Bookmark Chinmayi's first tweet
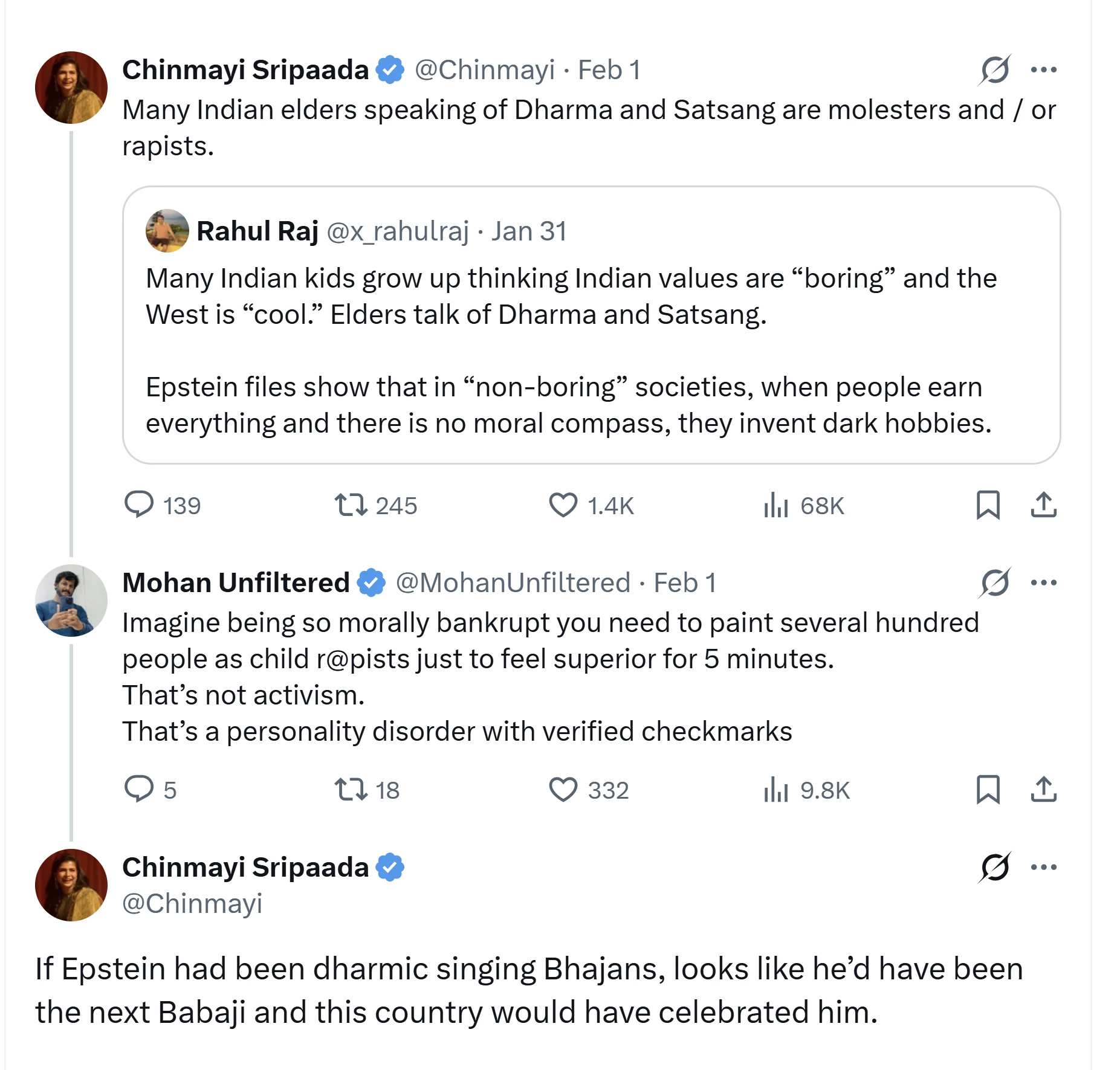 coord(988,505)
